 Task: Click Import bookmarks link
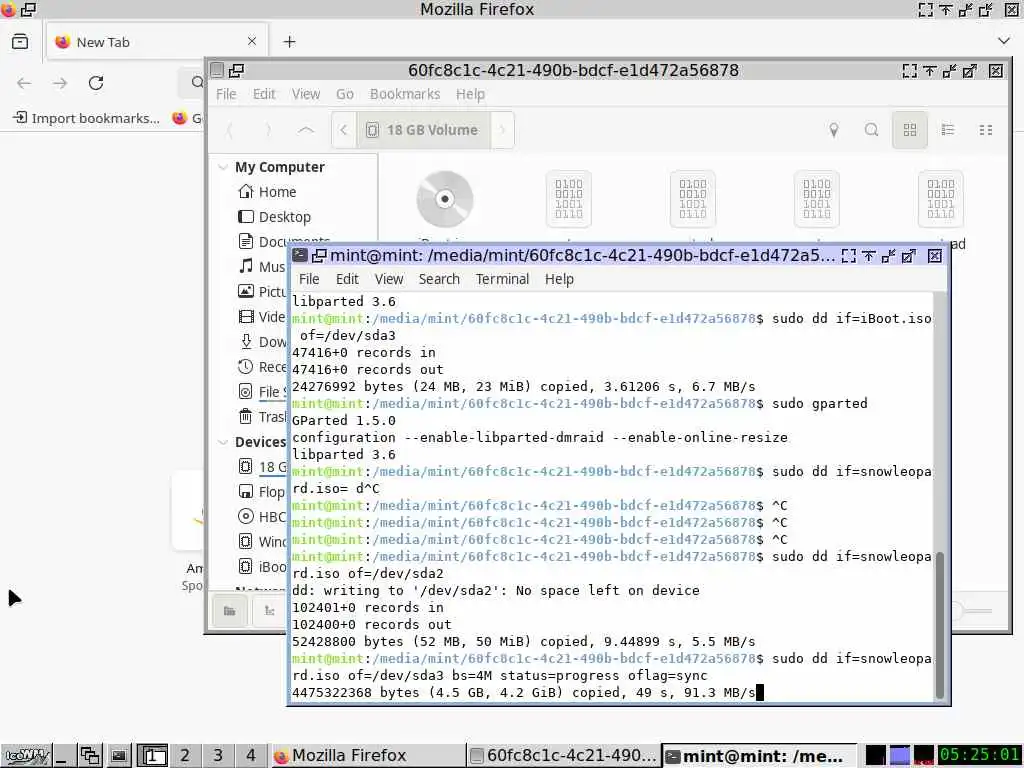(86, 118)
